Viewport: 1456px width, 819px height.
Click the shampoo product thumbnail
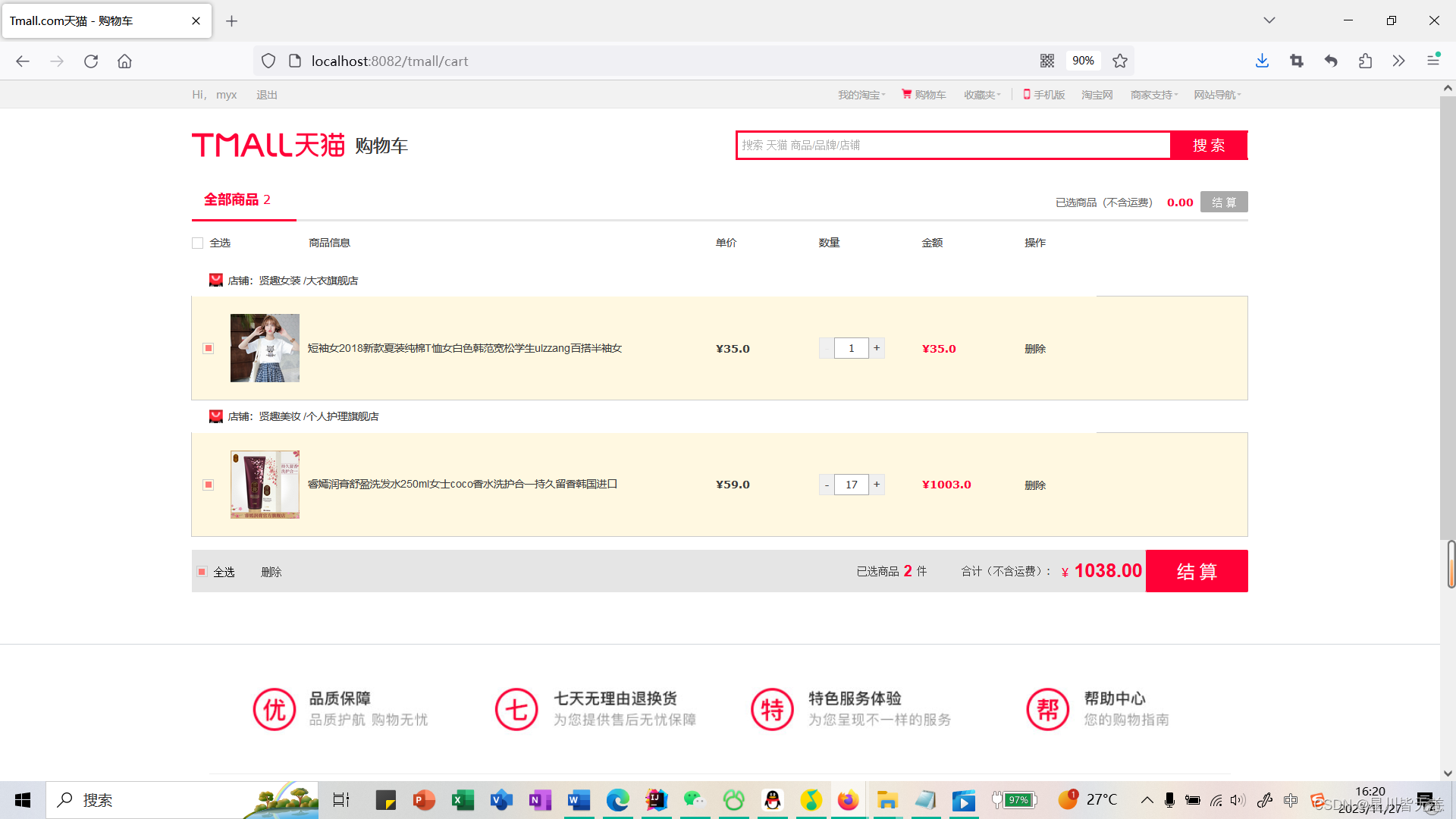(265, 485)
